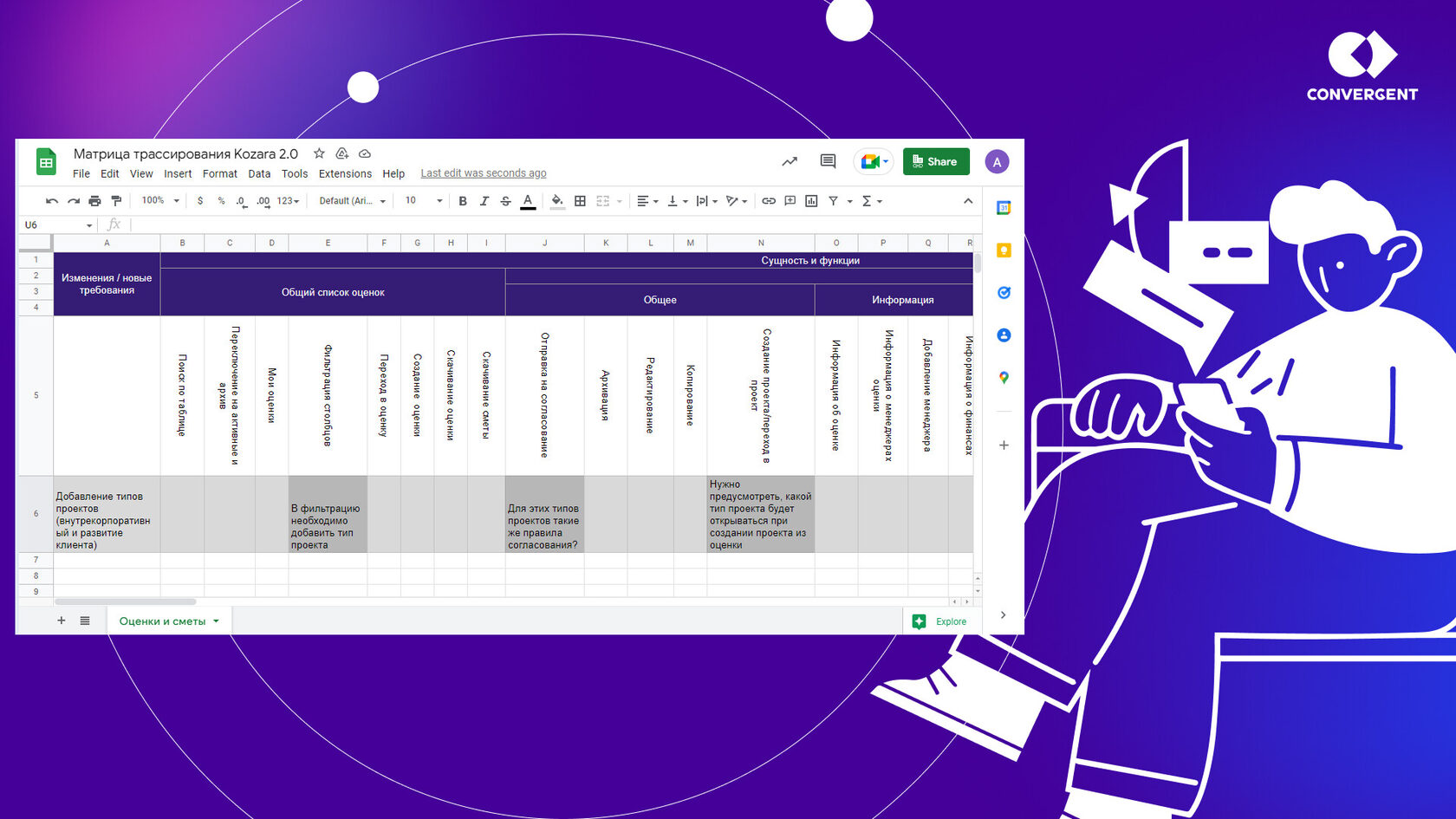Click the Insert comment icon
1456x819 pixels.
790,201
